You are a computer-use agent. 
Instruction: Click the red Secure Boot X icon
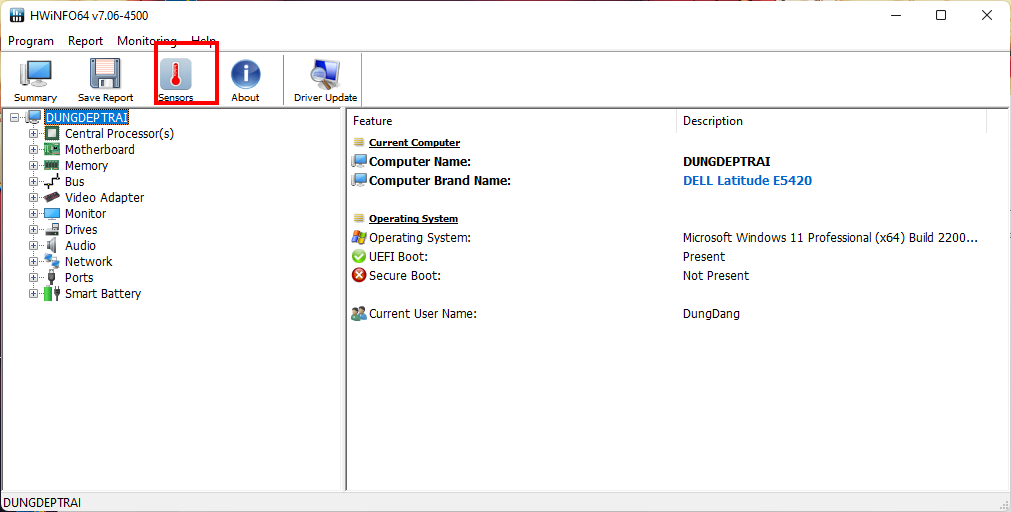359,275
